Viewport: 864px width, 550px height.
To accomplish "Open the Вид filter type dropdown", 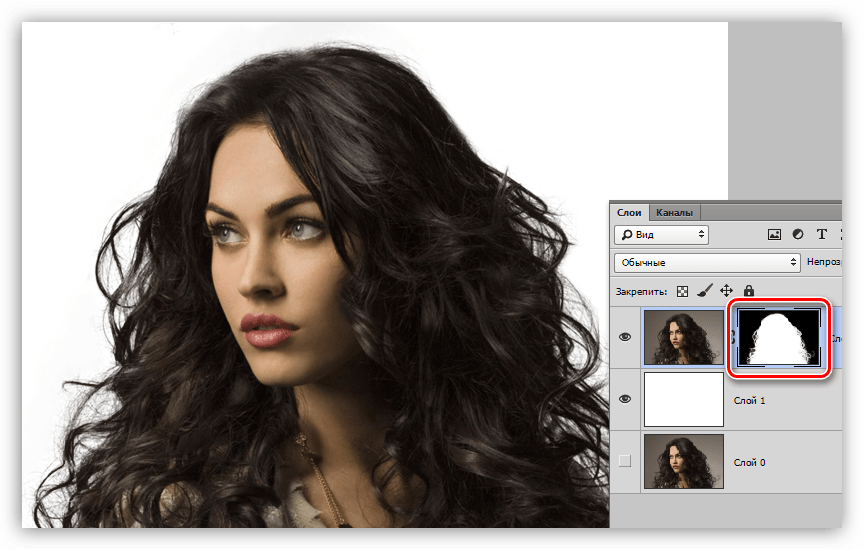I will click(661, 235).
